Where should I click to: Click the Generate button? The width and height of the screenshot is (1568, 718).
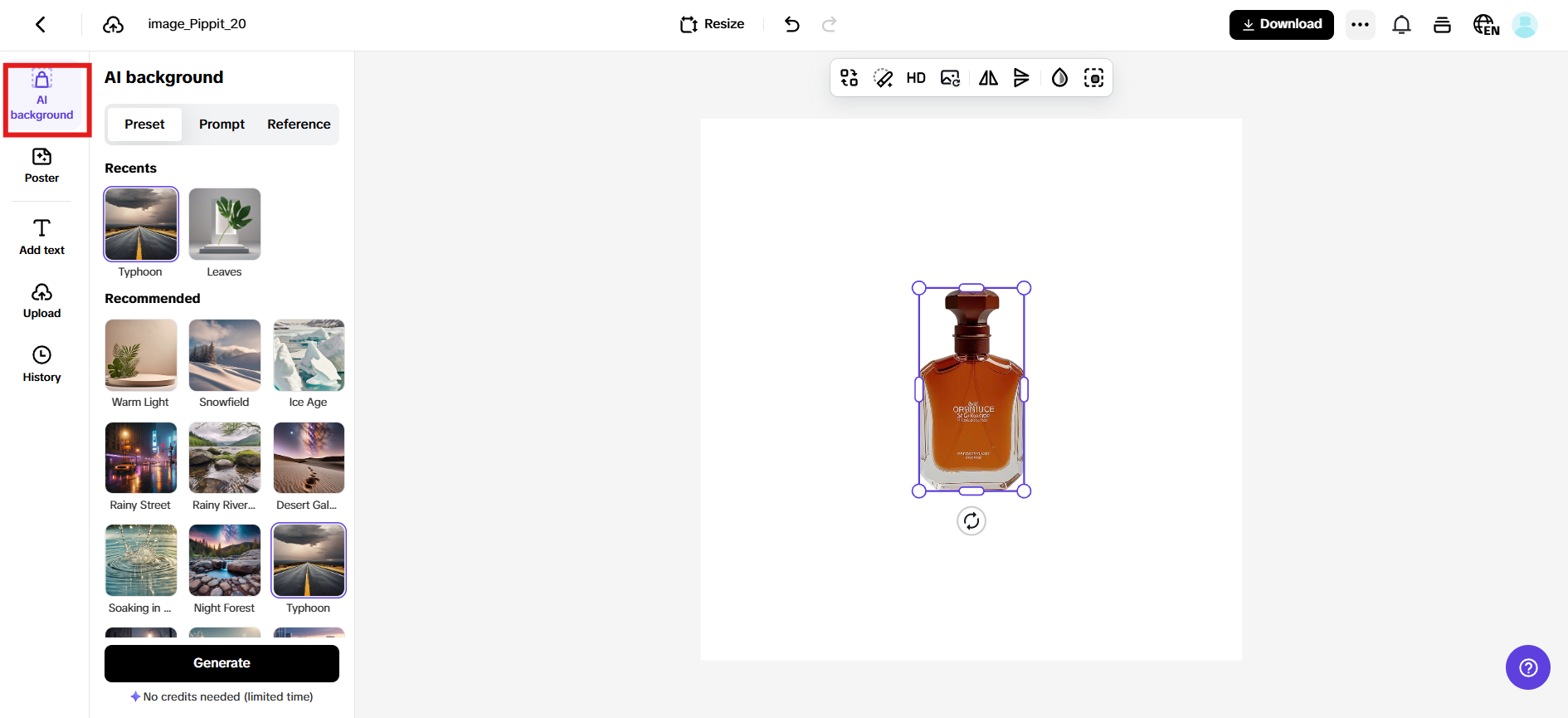tap(222, 663)
